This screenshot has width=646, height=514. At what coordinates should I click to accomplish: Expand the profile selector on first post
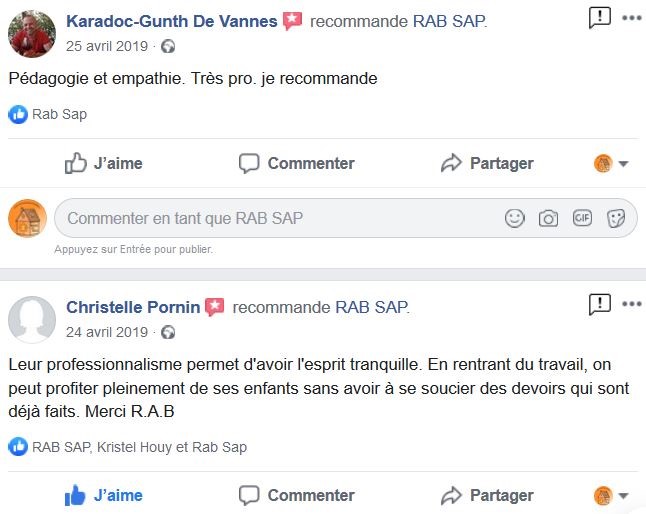(x=611, y=163)
